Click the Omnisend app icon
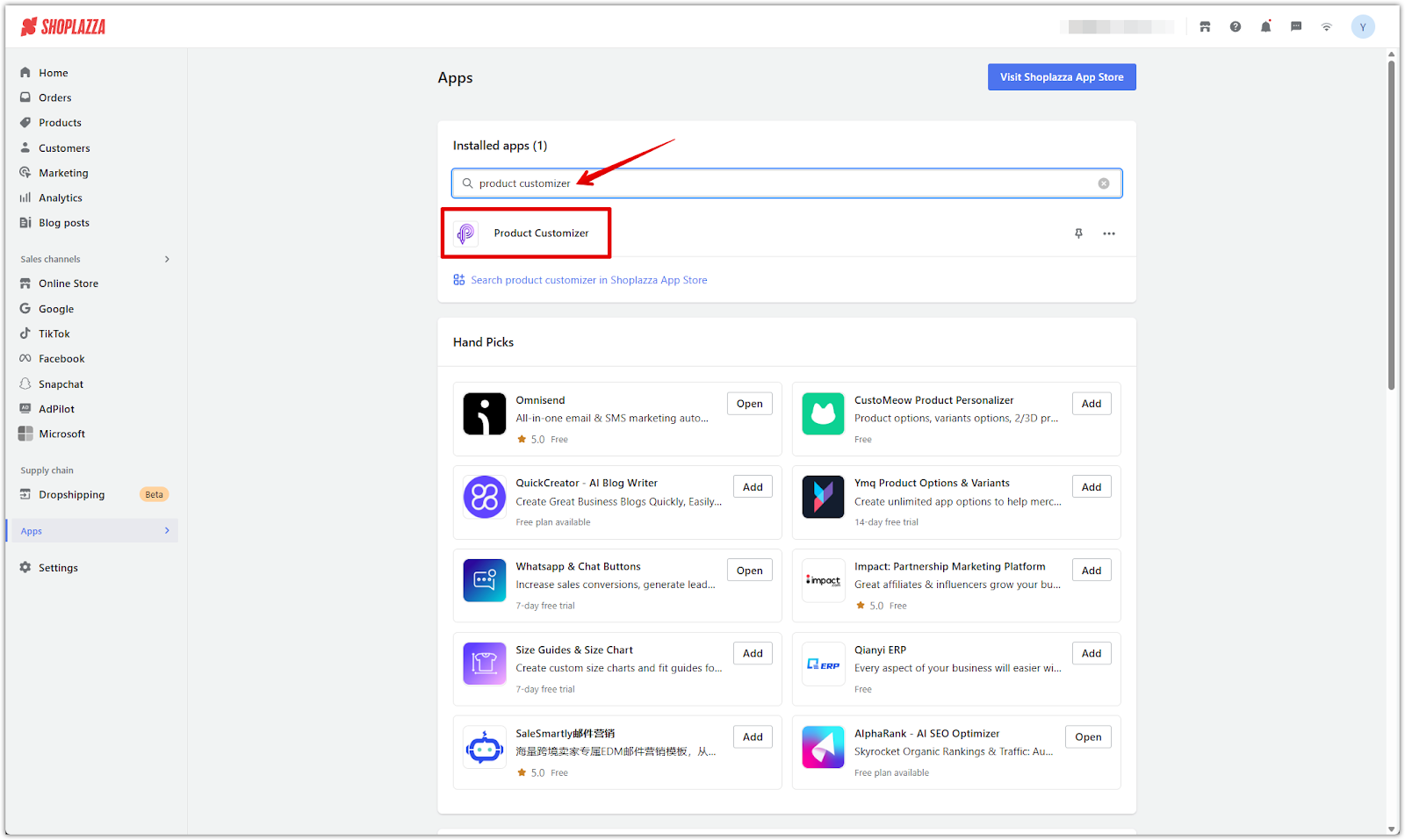This screenshot has width=1405, height=840. pyautogui.click(x=485, y=414)
